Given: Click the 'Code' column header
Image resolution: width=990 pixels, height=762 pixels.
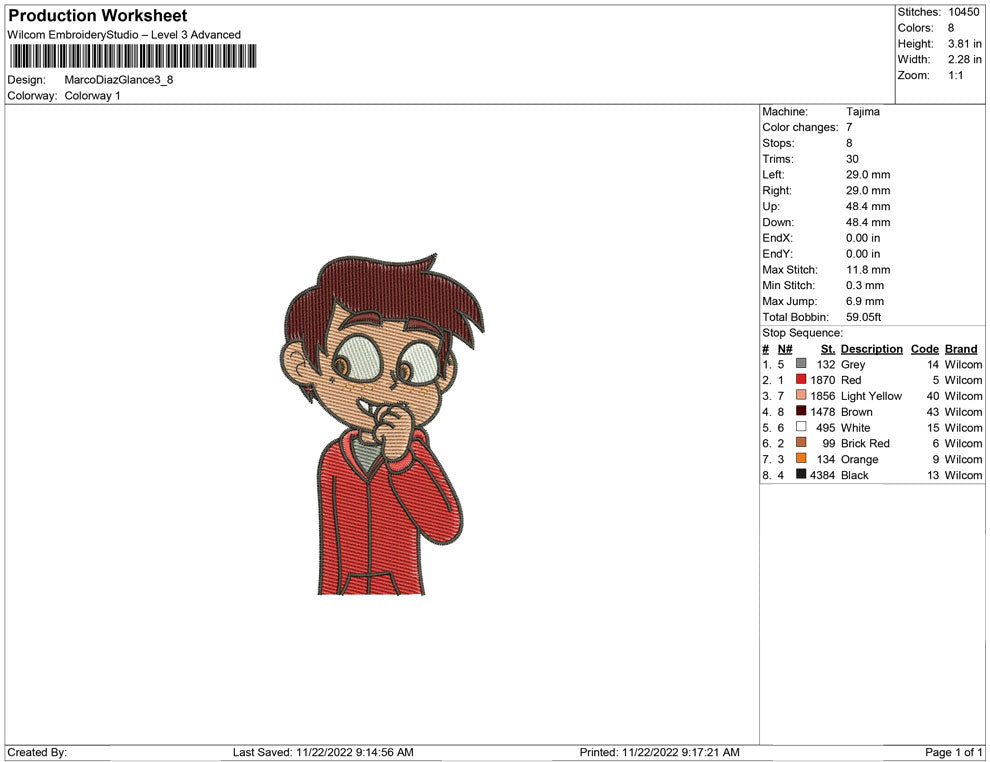Looking at the screenshot, I should click(925, 349).
